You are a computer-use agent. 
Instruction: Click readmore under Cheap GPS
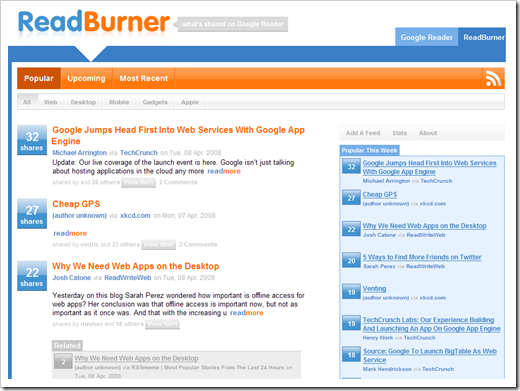click(70, 233)
